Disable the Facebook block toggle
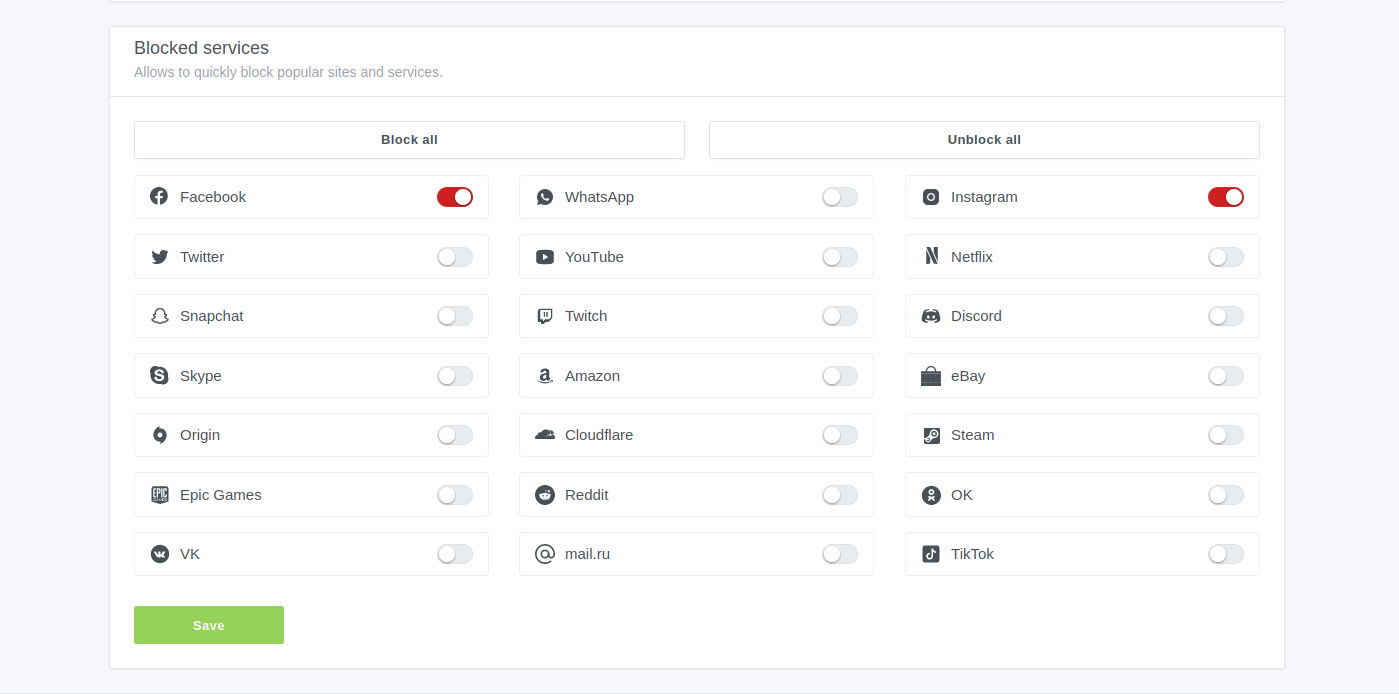This screenshot has height=694, width=1399. tap(455, 197)
